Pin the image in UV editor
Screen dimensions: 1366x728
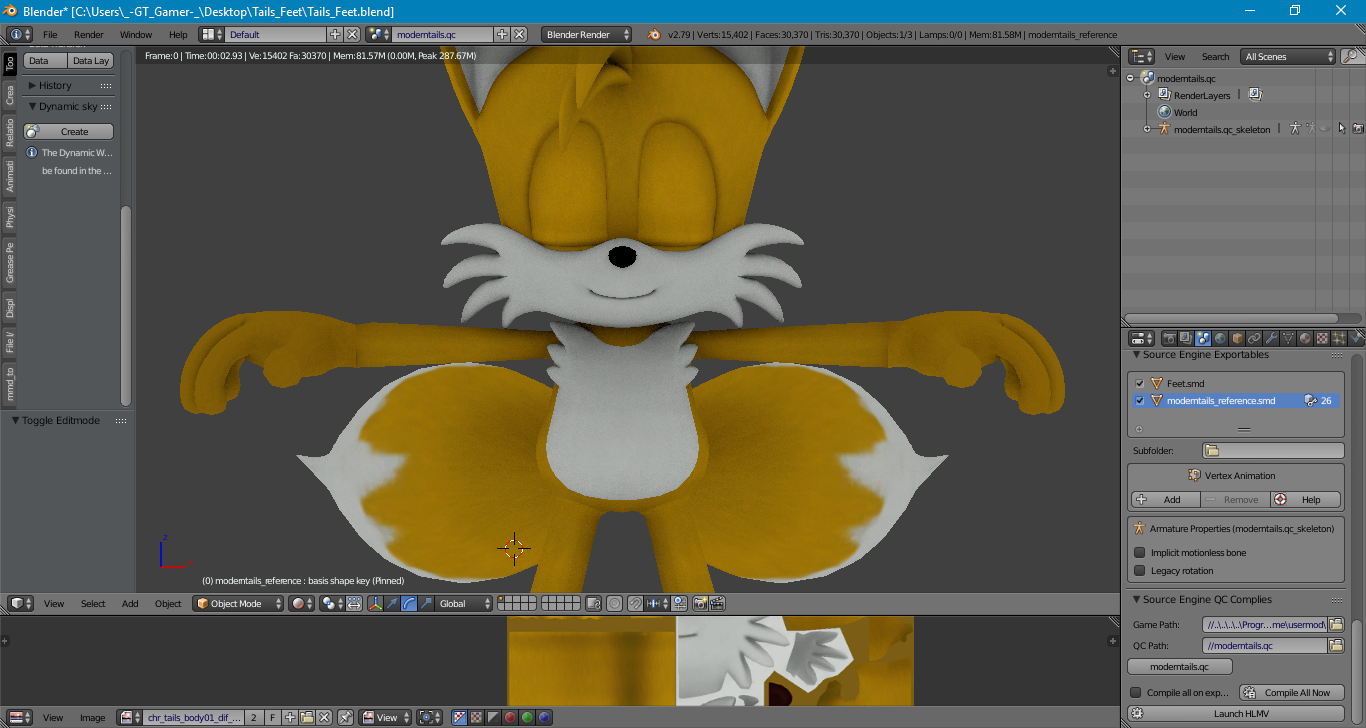click(x=345, y=717)
